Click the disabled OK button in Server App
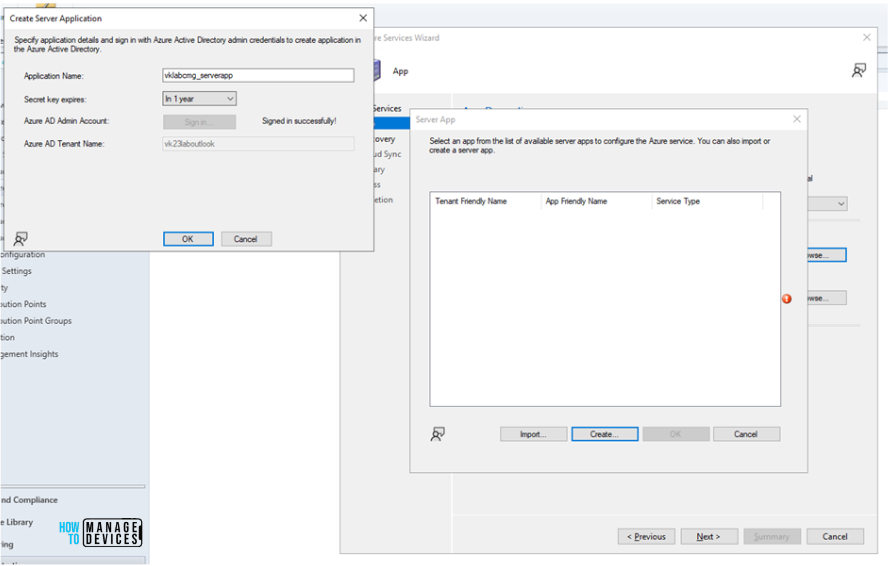890x566 pixels. (x=676, y=434)
